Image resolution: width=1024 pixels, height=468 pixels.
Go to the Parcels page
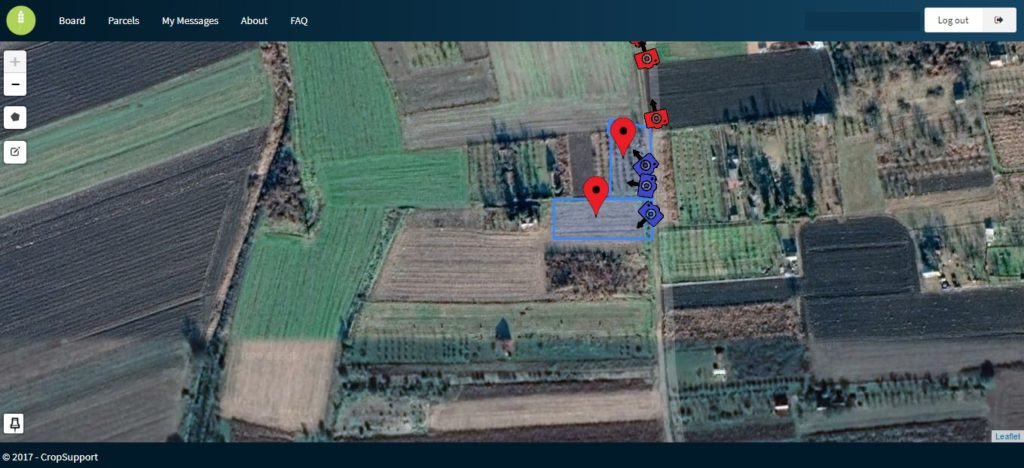(x=123, y=20)
